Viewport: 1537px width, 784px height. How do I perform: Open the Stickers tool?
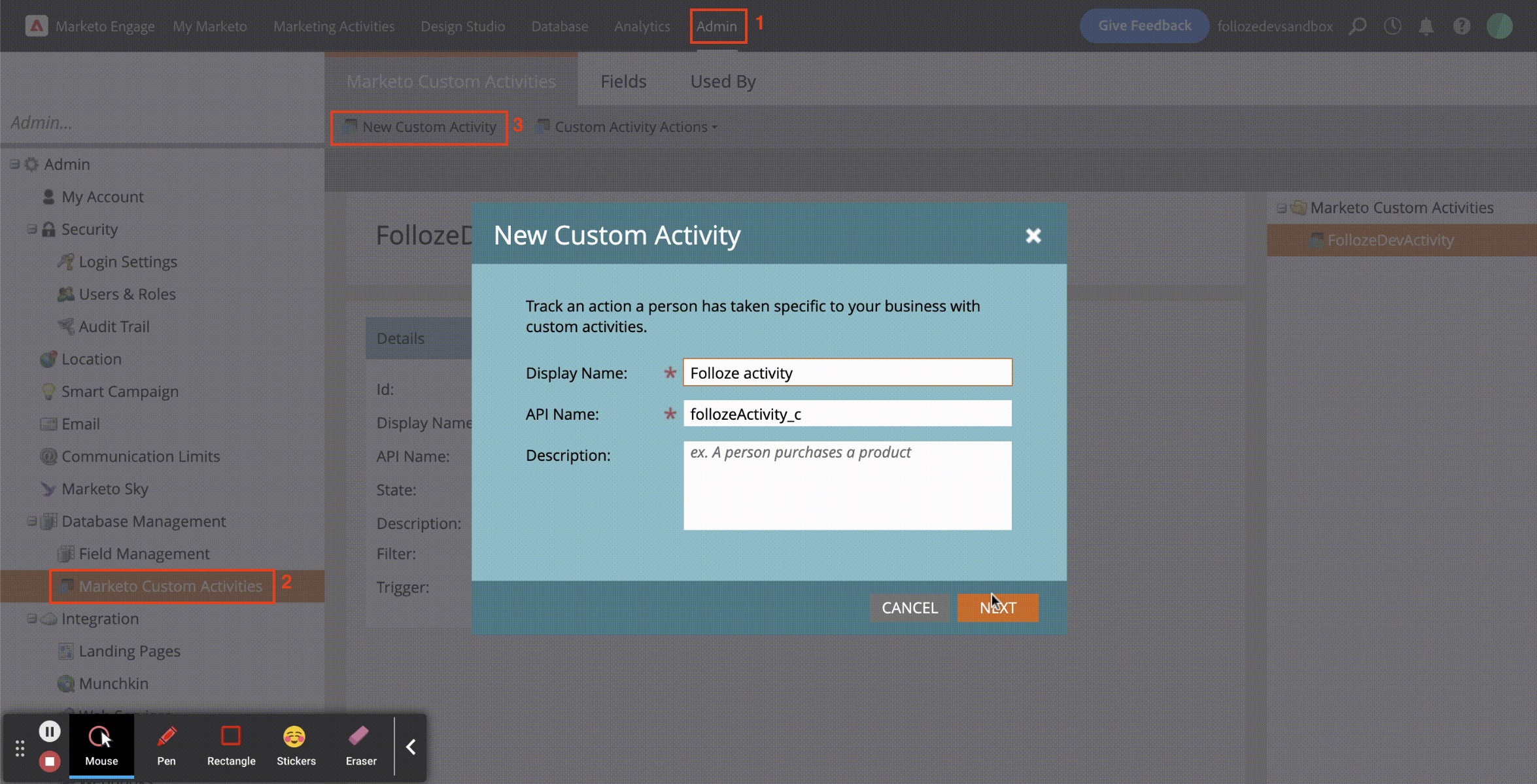[296, 746]
